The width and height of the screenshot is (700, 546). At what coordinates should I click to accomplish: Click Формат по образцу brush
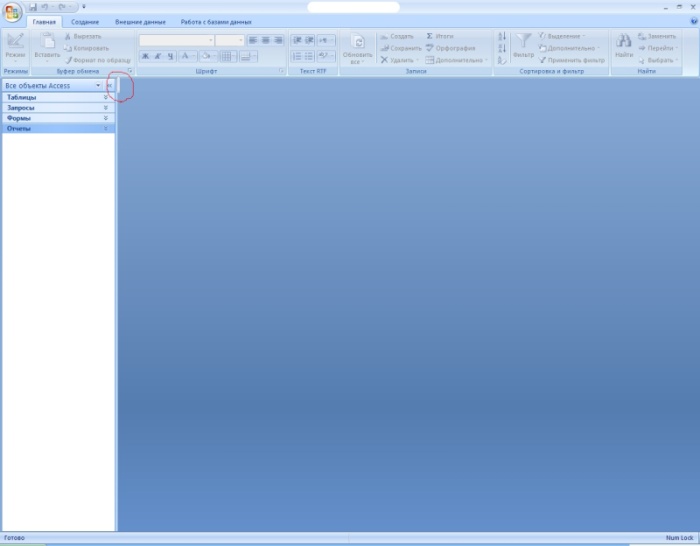[x=98, y=60]
